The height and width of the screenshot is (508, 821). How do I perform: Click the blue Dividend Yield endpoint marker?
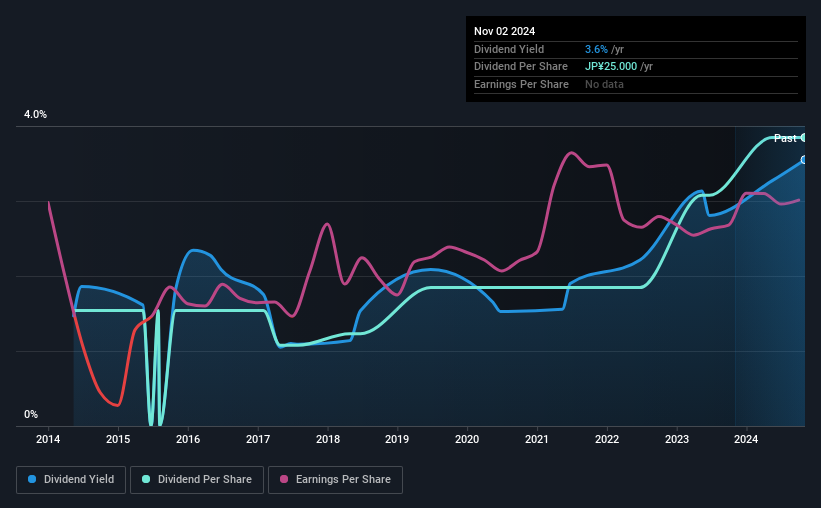click(803, 160)
